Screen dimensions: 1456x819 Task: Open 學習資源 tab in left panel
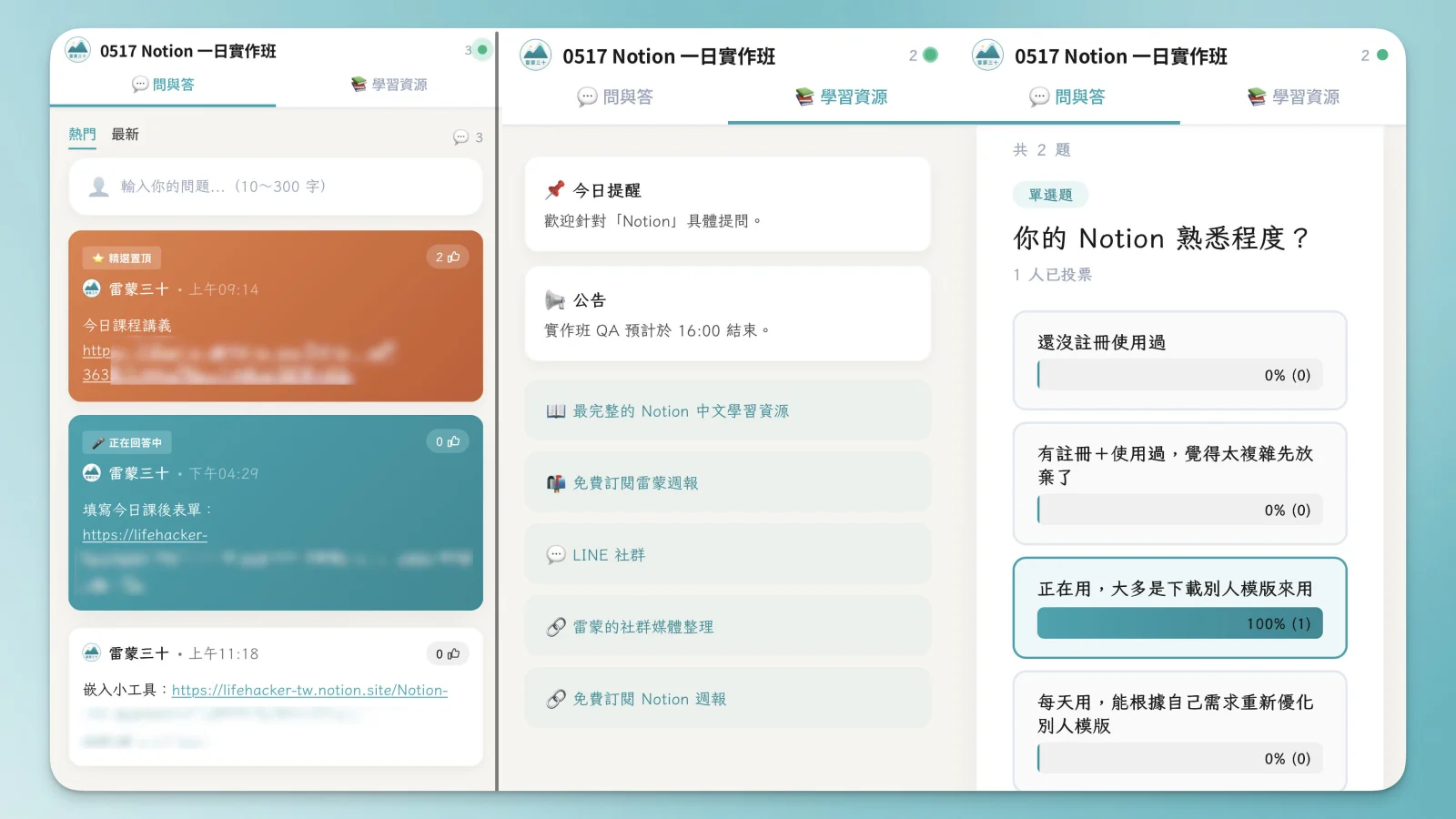(x=389, y=85)
